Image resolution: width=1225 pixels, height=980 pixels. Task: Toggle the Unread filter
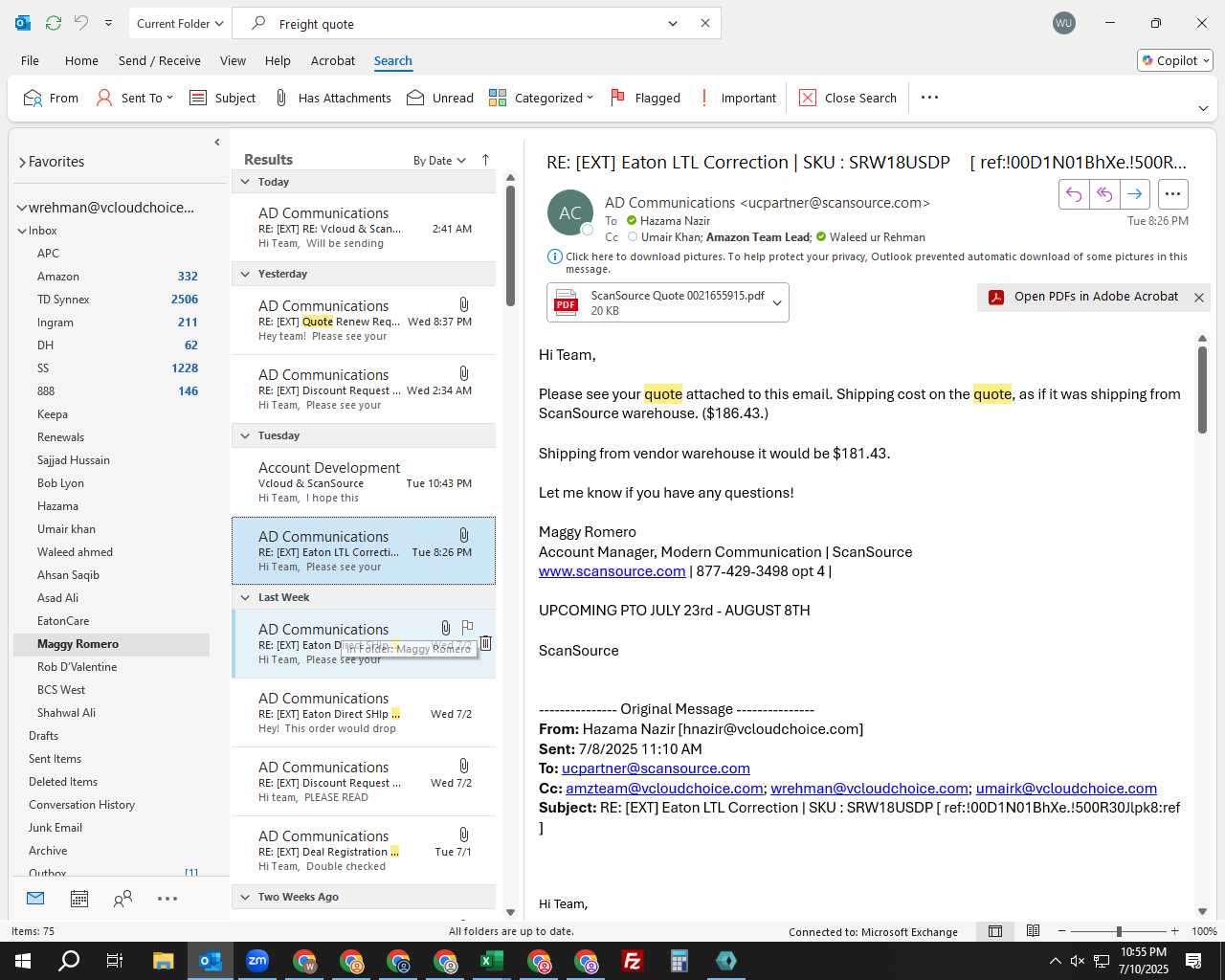pos(440,98)
